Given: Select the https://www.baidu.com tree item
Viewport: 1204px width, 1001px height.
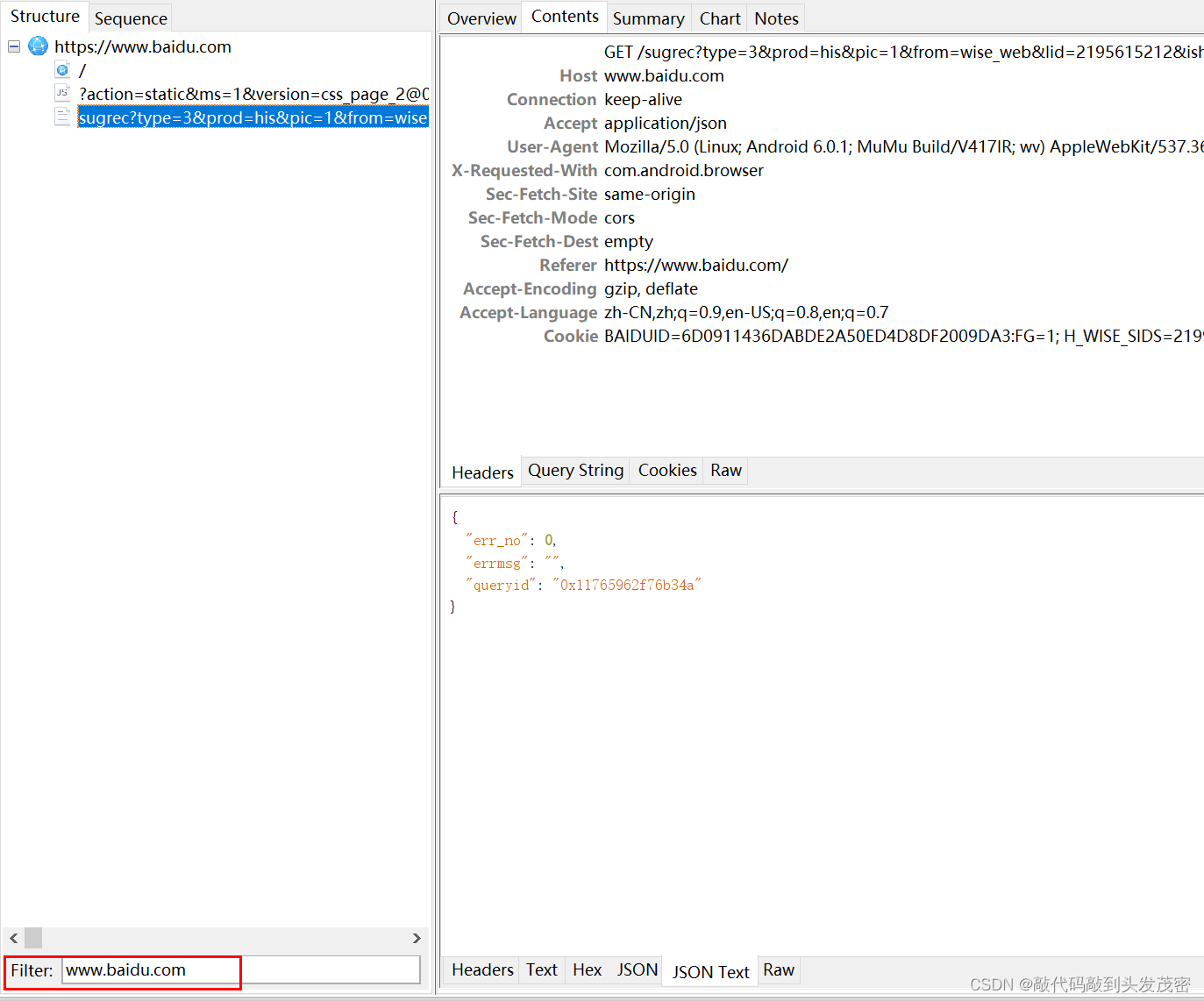Looking at the screenshot, I should coord(143,46).
